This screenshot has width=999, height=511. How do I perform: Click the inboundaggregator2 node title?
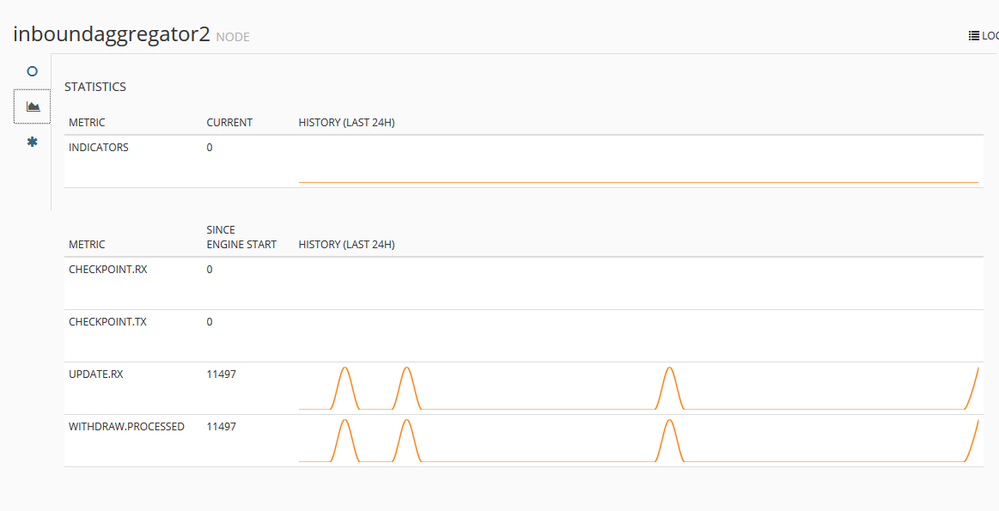[111, 34]
